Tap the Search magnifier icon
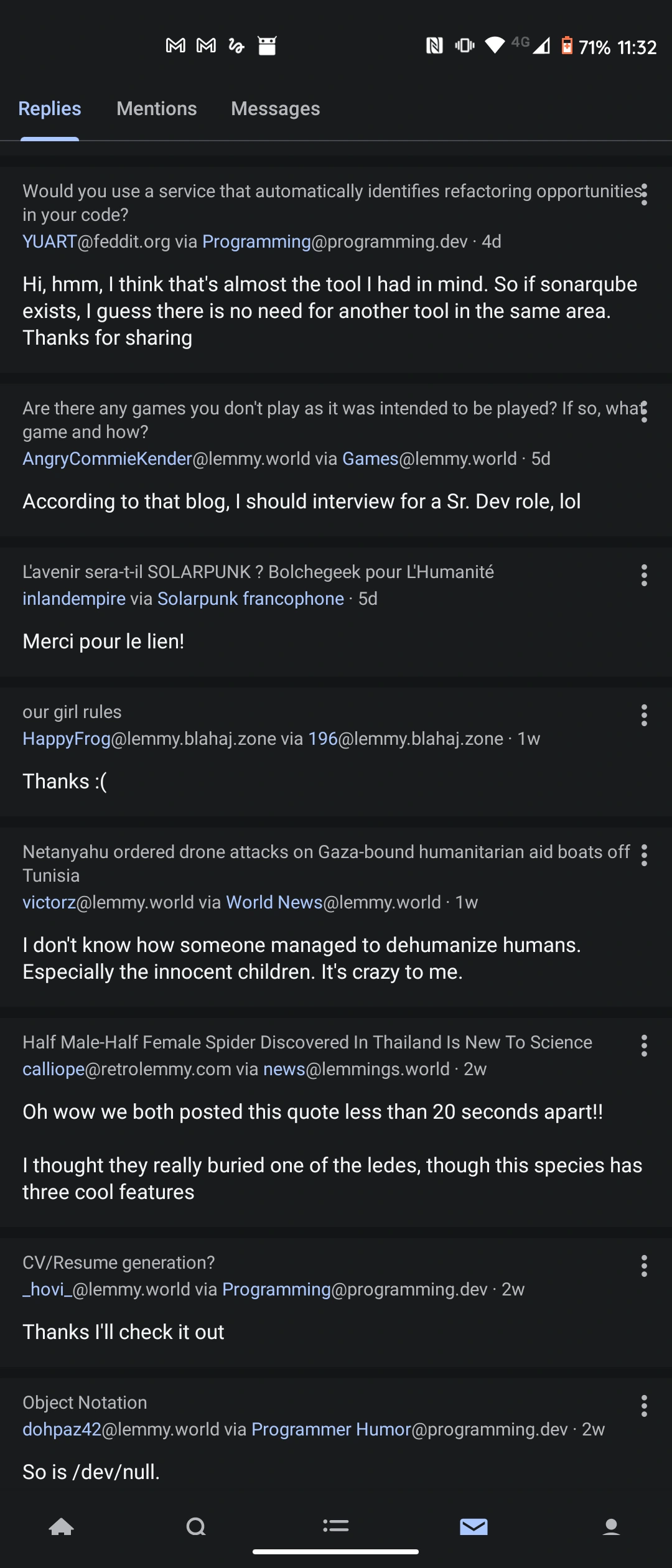Viewport: 672px width, 1568px height. pos(196,1526)
